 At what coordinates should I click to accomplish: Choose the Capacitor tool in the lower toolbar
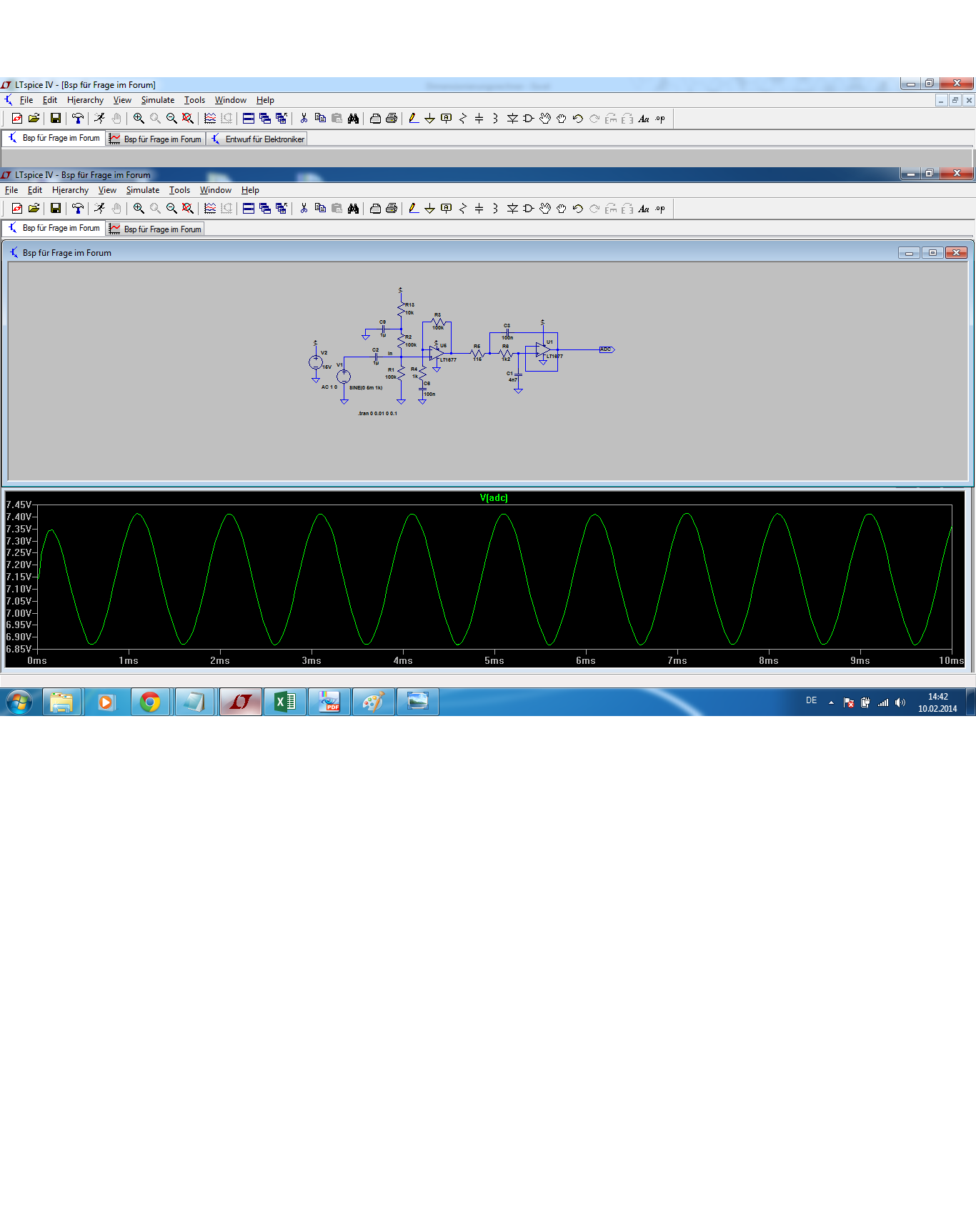(x=479, y=209)
